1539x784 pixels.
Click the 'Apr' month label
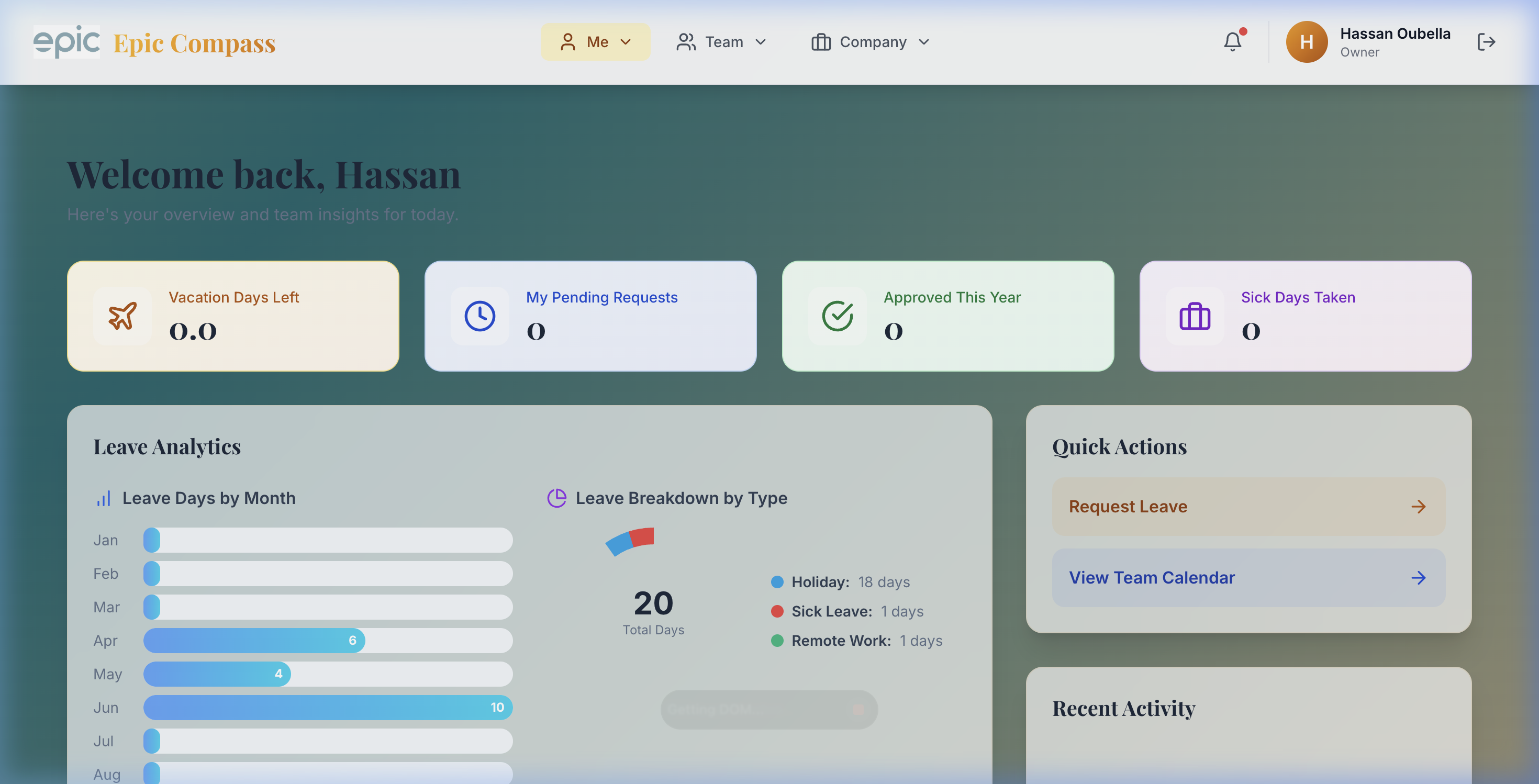coord(105,641)
